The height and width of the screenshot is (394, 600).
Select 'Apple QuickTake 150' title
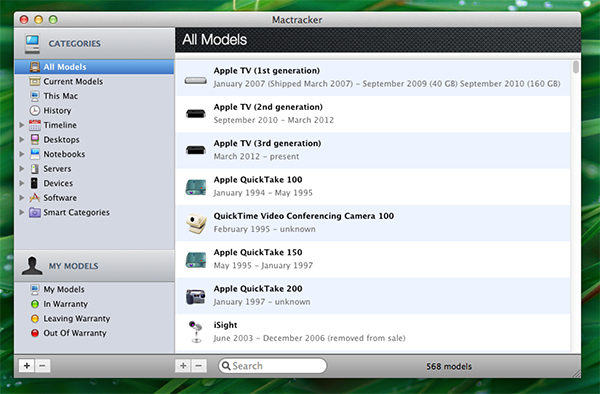pos(258,252)
